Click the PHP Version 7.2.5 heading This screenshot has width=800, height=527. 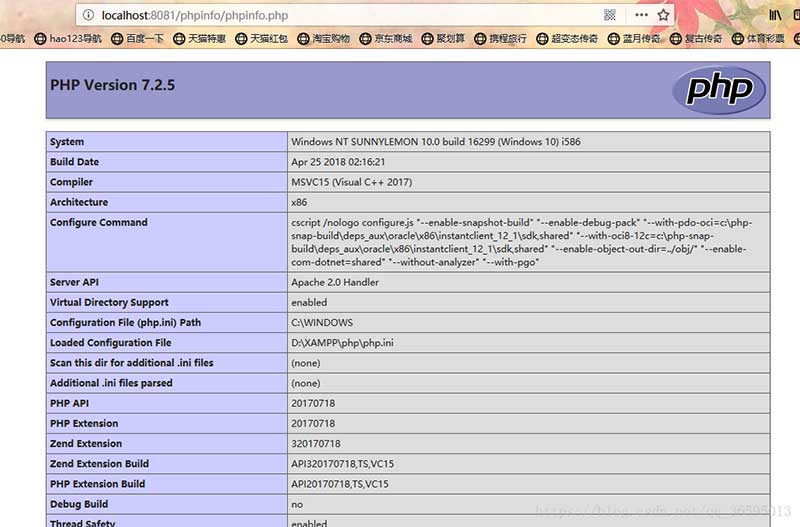[x=112, y=85]
